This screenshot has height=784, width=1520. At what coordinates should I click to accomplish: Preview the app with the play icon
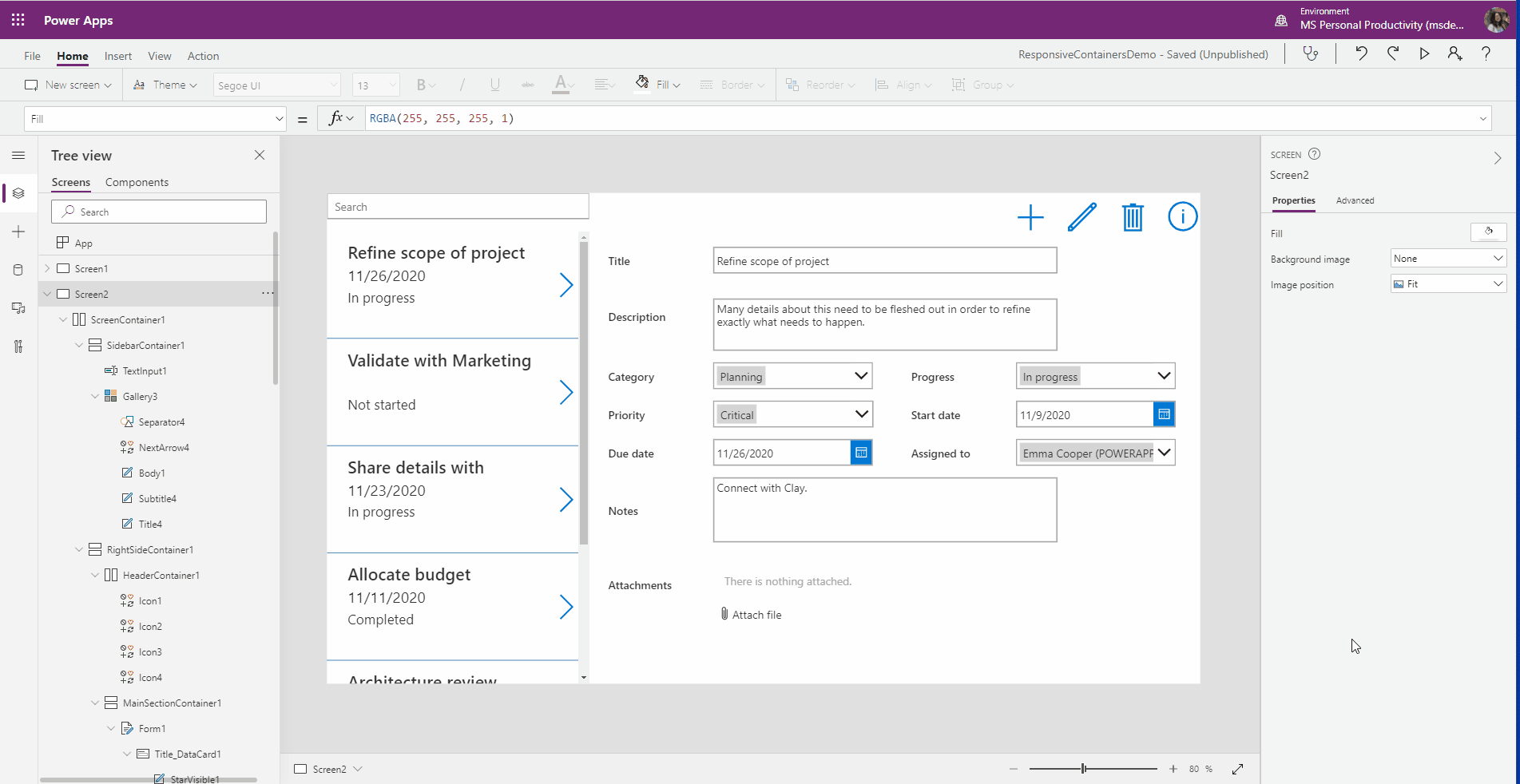pyautogui.click(x=1423, y=53)
